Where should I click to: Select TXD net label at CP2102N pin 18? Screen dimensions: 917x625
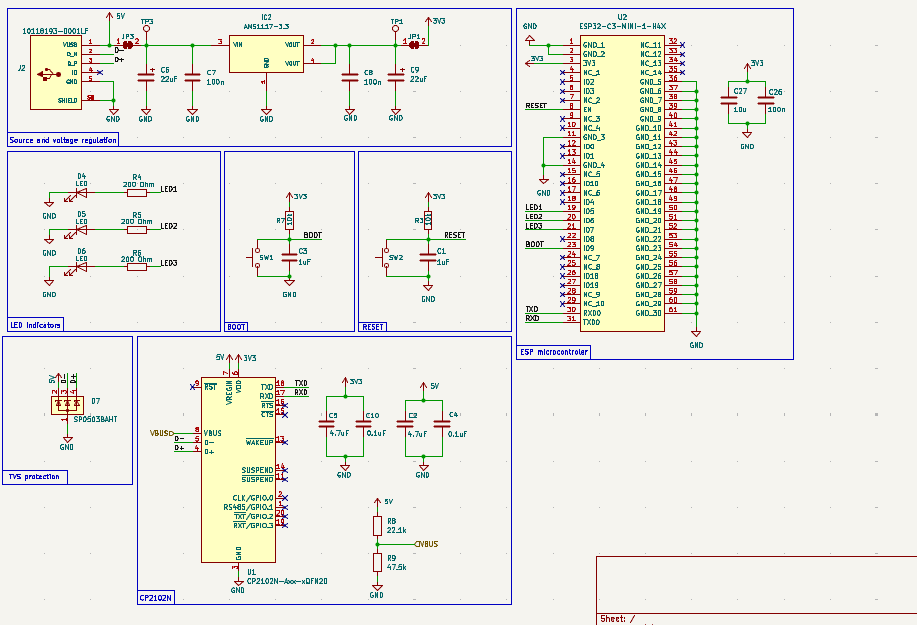point(301,384)
